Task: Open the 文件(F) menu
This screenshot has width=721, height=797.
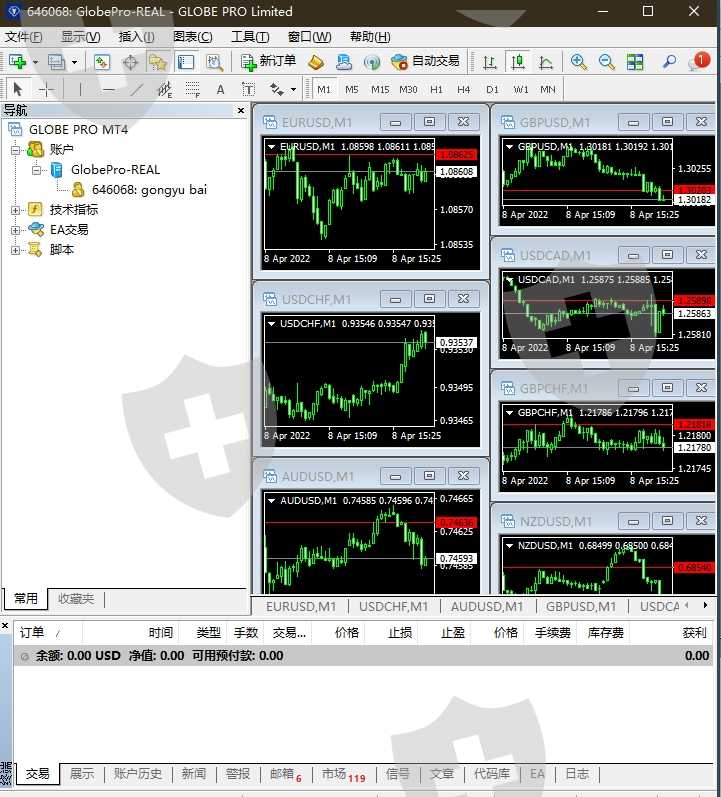Action: (23, 37)
